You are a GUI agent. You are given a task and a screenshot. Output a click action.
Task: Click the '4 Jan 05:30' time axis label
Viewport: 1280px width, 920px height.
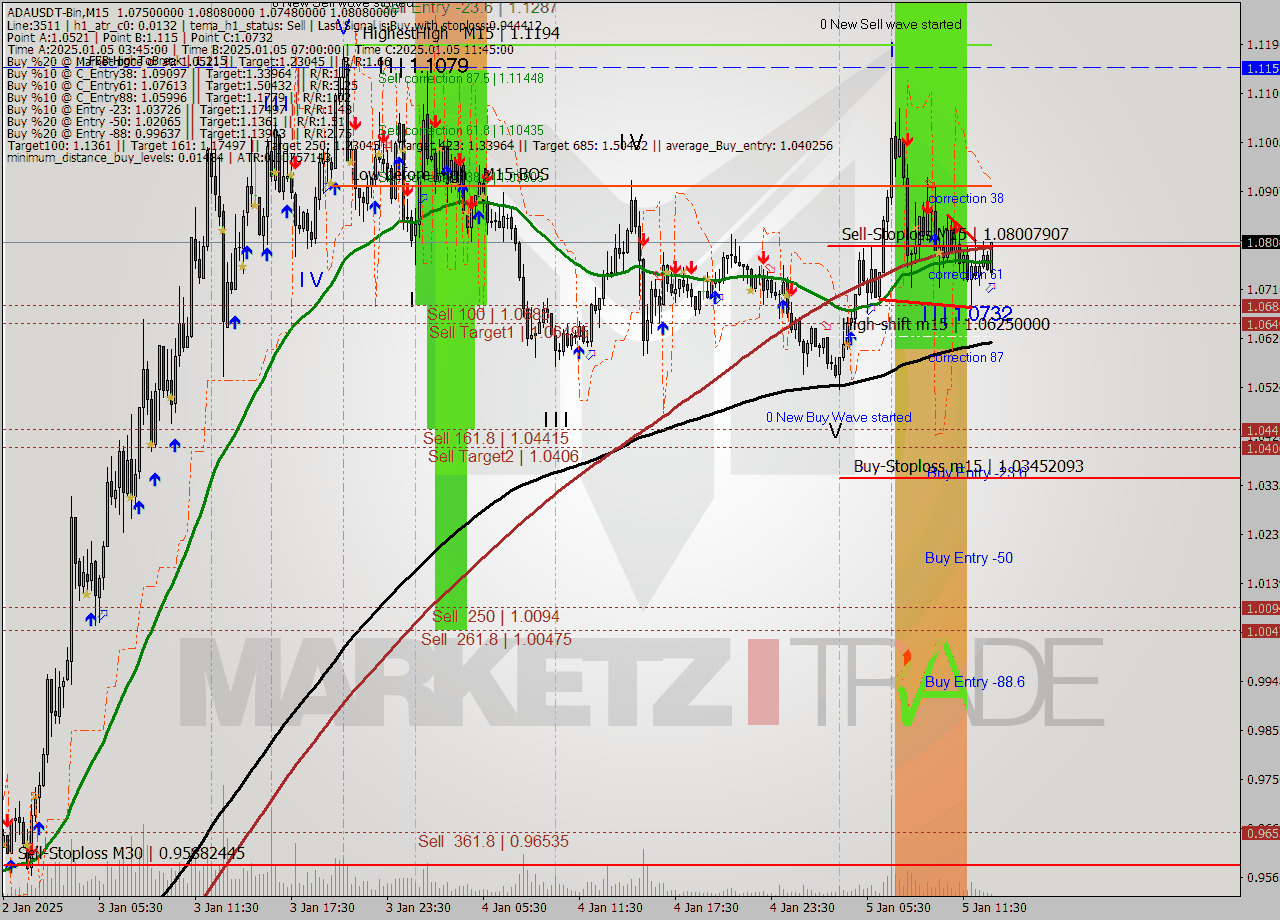[x=514, y=908]
